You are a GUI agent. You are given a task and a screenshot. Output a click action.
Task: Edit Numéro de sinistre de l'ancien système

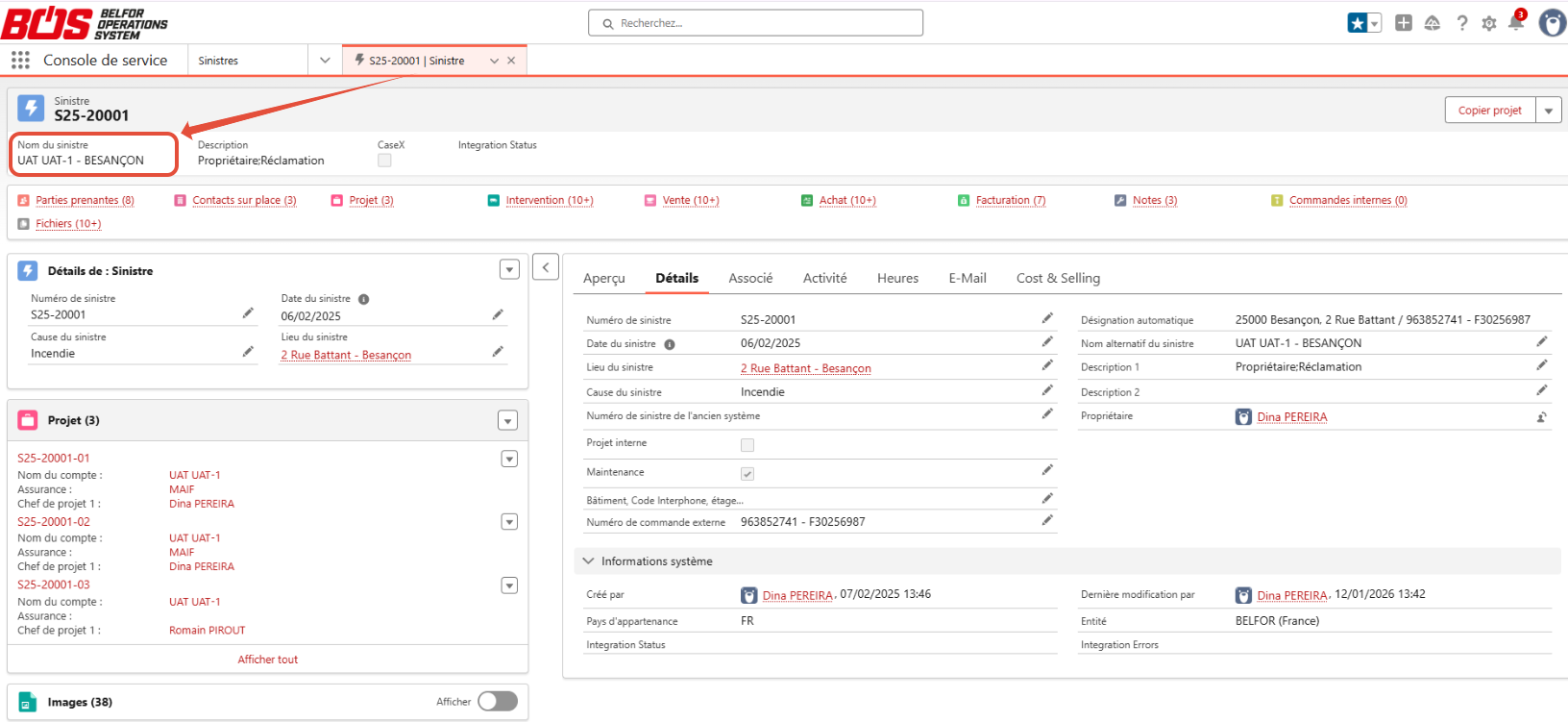click(1047, 414)
